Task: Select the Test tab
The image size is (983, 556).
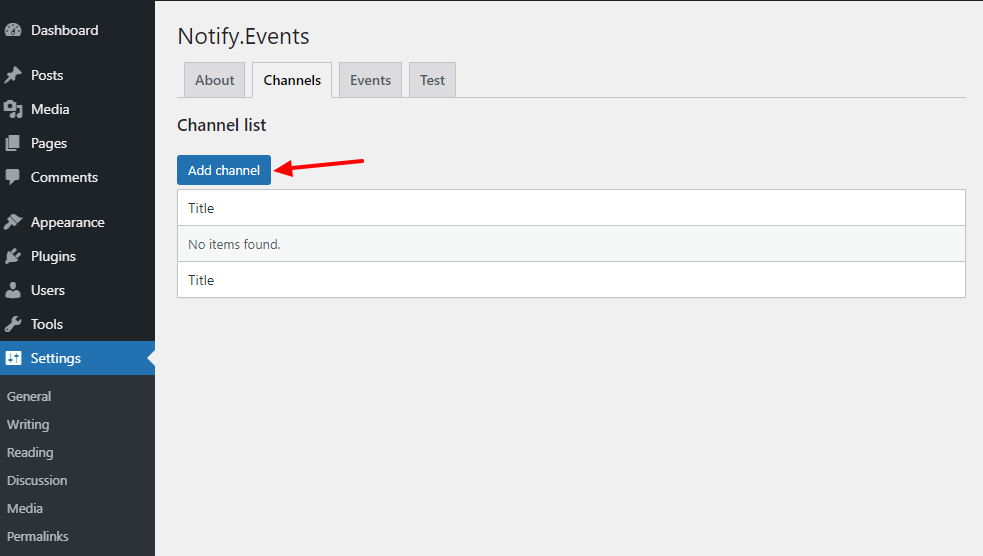Action: (432, 80)
